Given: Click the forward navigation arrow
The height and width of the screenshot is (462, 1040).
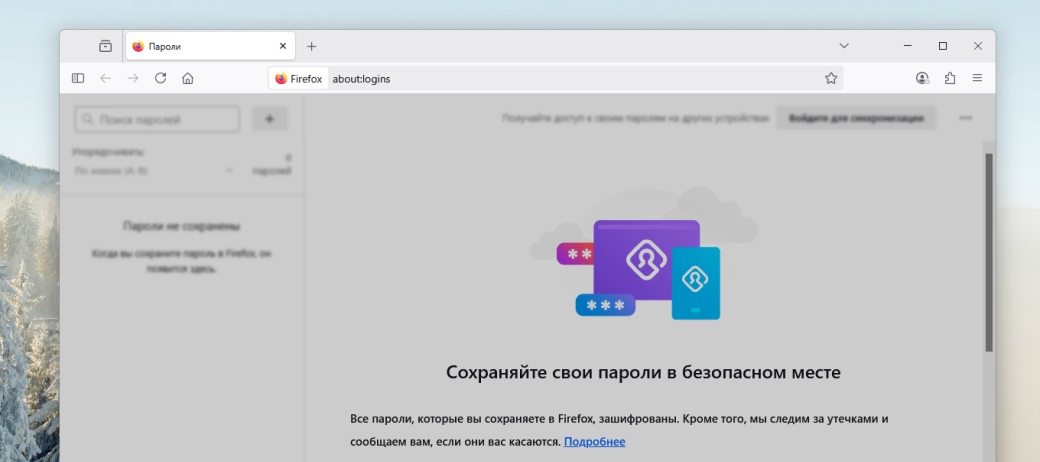Looking at the screenshot, I should pyautogui.click(x=132, y=78).
